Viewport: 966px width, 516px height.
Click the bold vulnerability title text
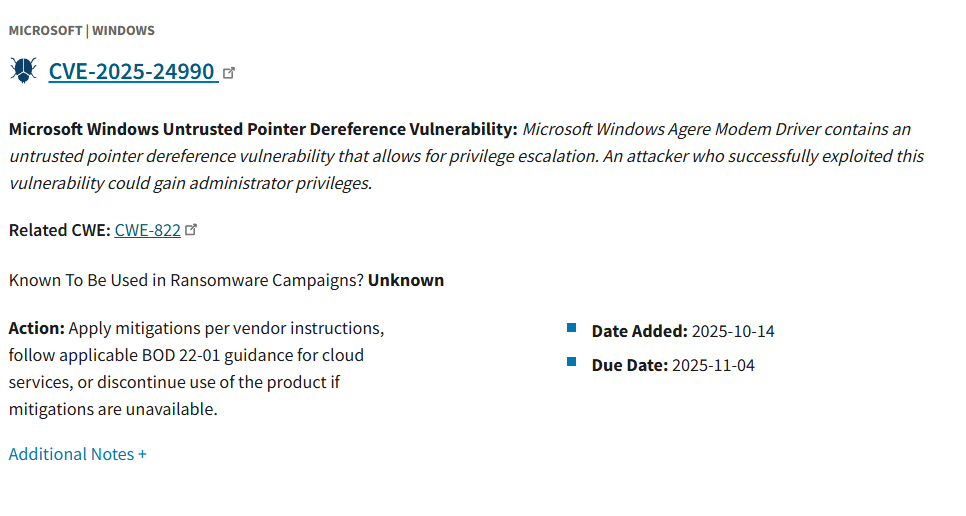pos(262,129)
